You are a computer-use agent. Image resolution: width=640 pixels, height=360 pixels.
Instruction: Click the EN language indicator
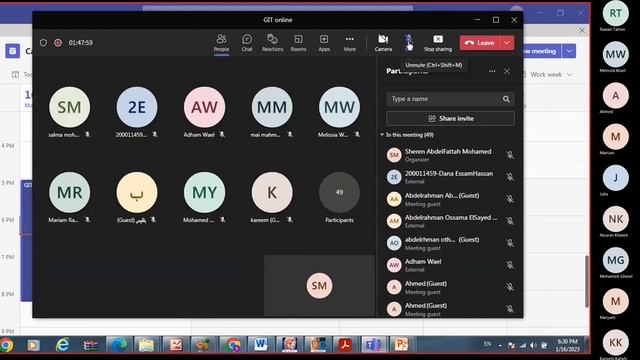487,344
